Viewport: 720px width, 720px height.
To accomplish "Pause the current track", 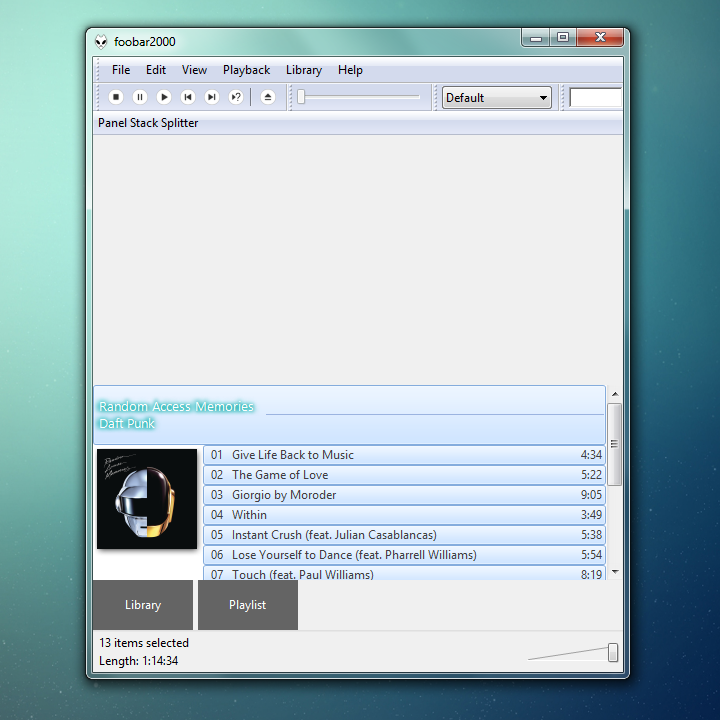I will point(140,97).
